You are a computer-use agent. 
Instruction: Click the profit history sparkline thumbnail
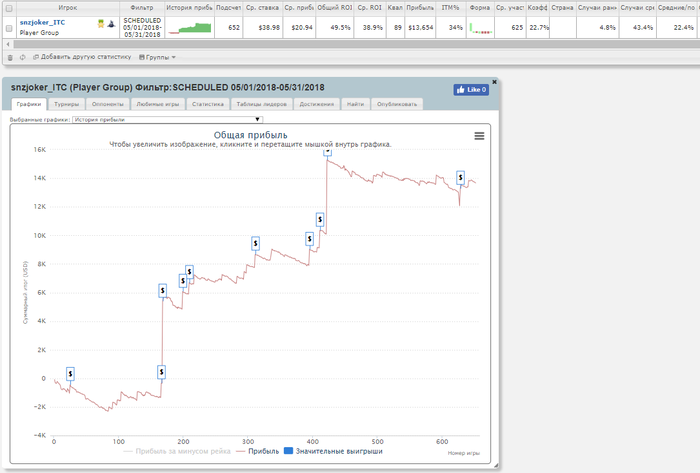click(x=190, y=28)
